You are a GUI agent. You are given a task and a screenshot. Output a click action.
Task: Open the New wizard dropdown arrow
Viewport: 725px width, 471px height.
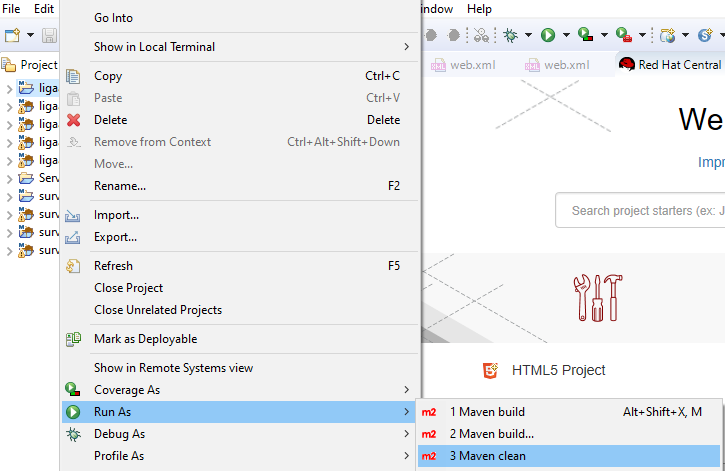pyautogui.click(x=30, y=35)
